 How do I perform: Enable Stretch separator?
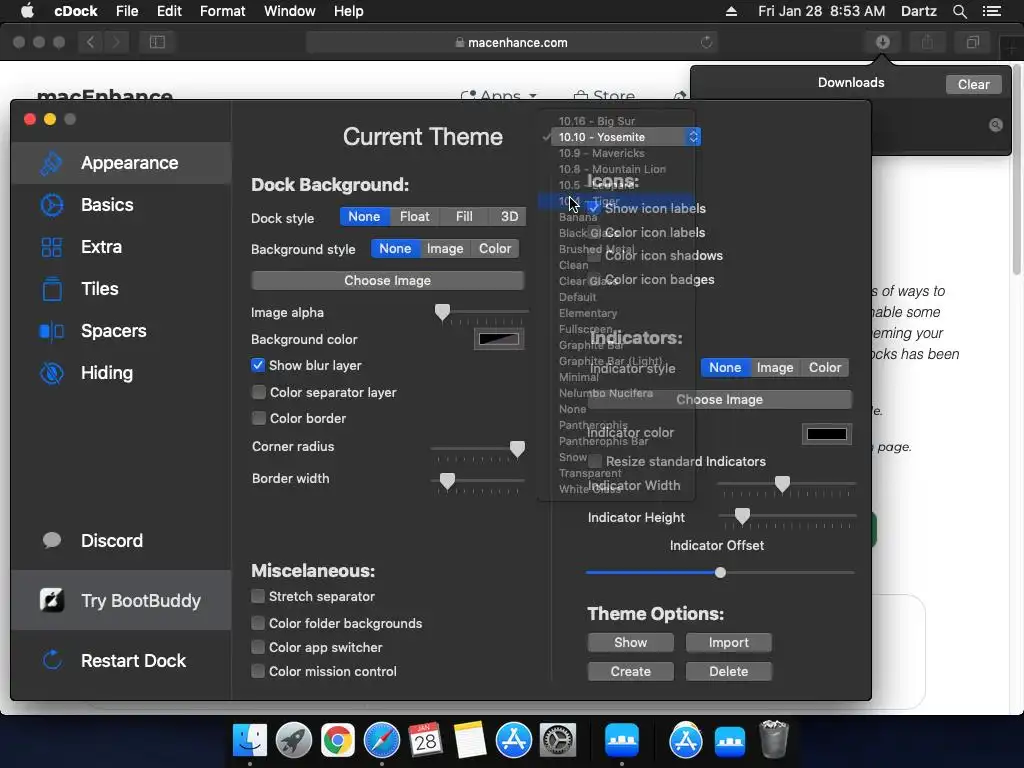(x=258, y=596)
